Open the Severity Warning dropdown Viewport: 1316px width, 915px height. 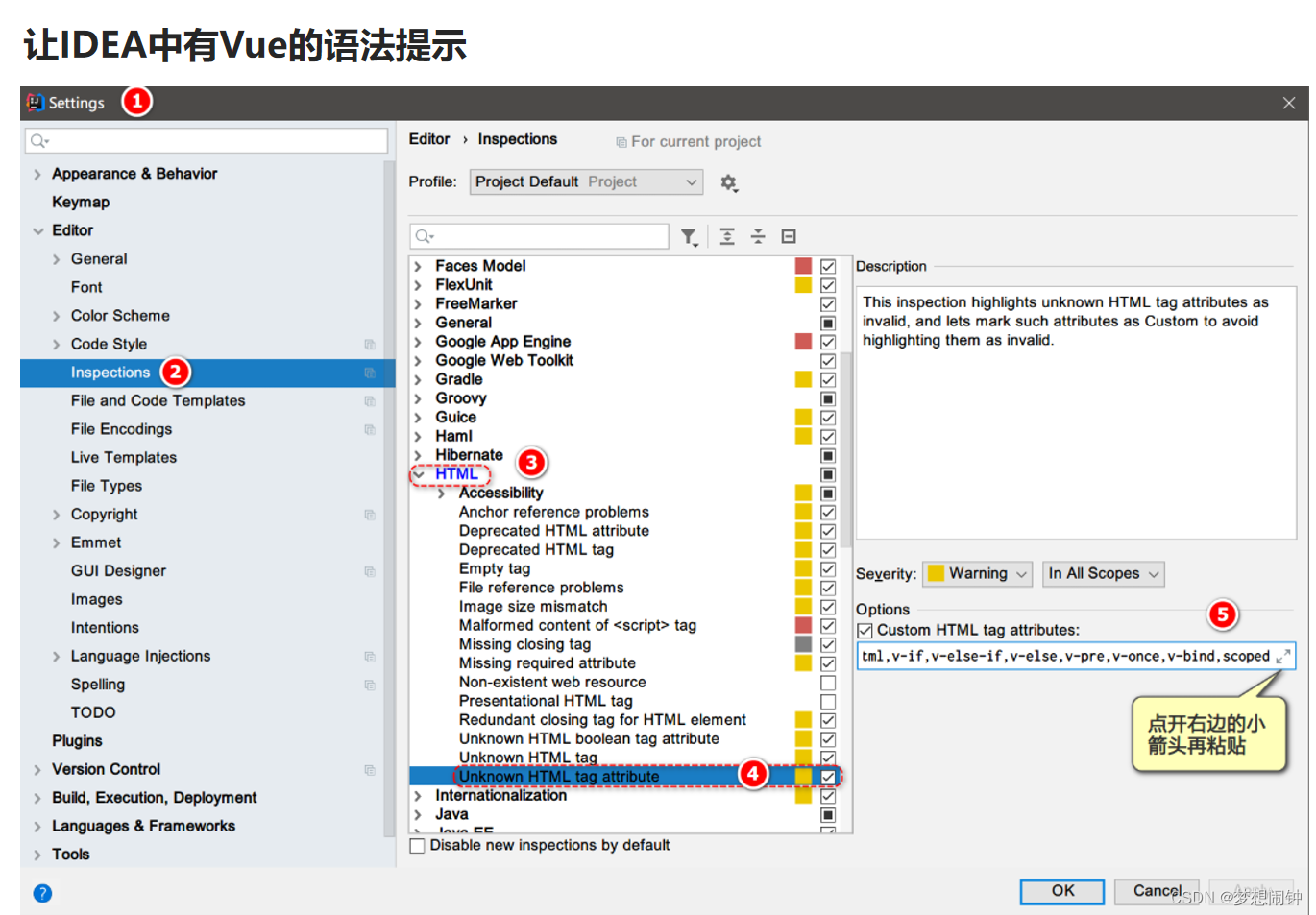click(977, 574)
